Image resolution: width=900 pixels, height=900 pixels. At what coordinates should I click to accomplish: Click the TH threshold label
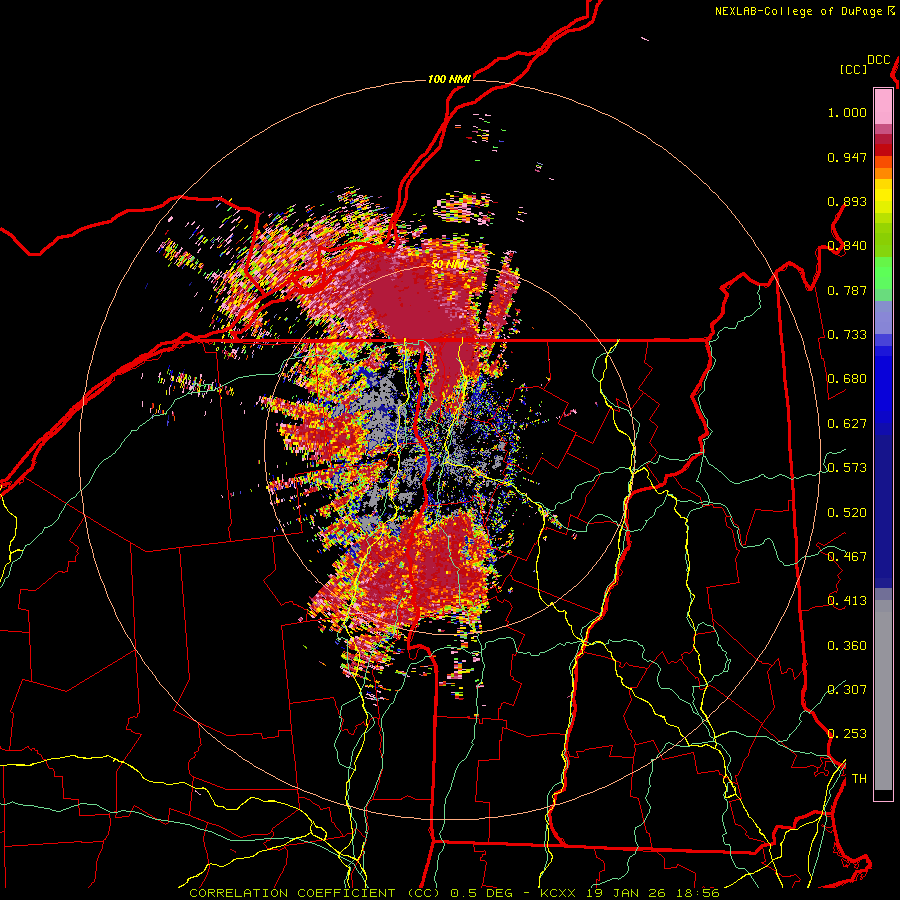859,779
